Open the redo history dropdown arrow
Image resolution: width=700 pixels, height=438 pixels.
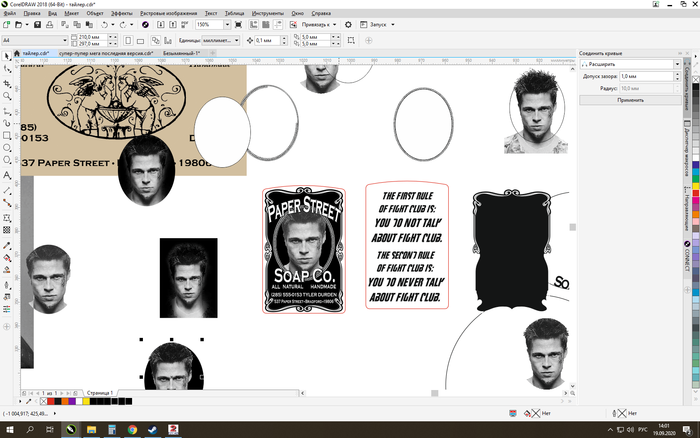(x=131, y=25)
